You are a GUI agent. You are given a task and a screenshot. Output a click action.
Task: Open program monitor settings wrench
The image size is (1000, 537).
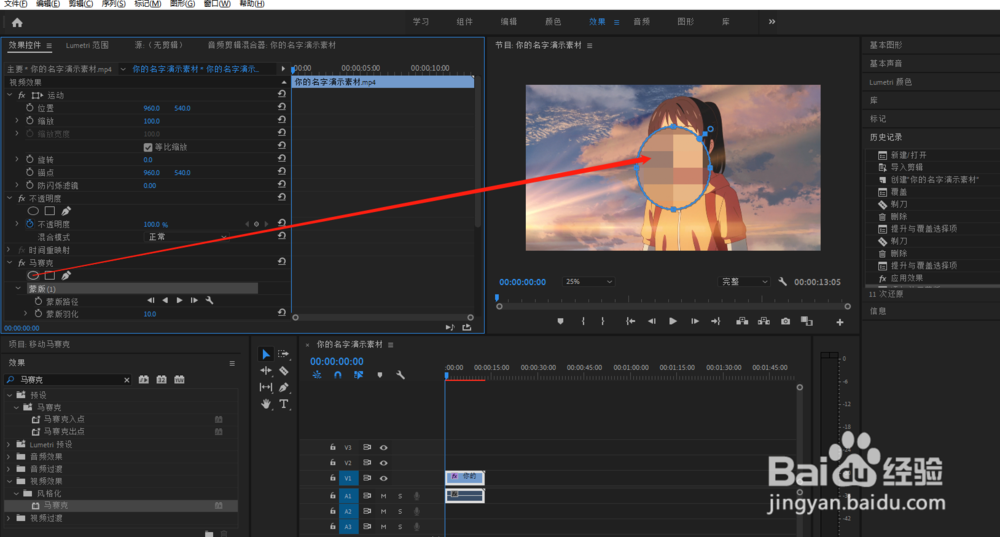tap(783, 281)
